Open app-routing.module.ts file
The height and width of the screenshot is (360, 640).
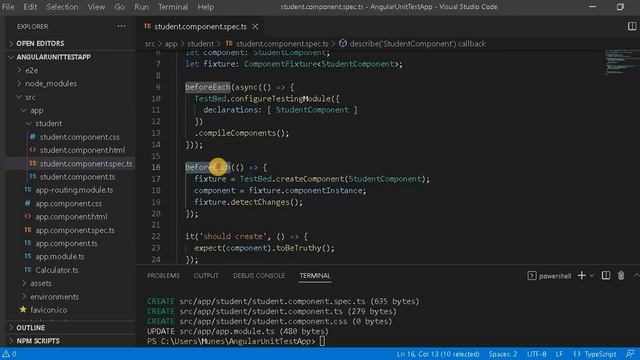[74, 190]
